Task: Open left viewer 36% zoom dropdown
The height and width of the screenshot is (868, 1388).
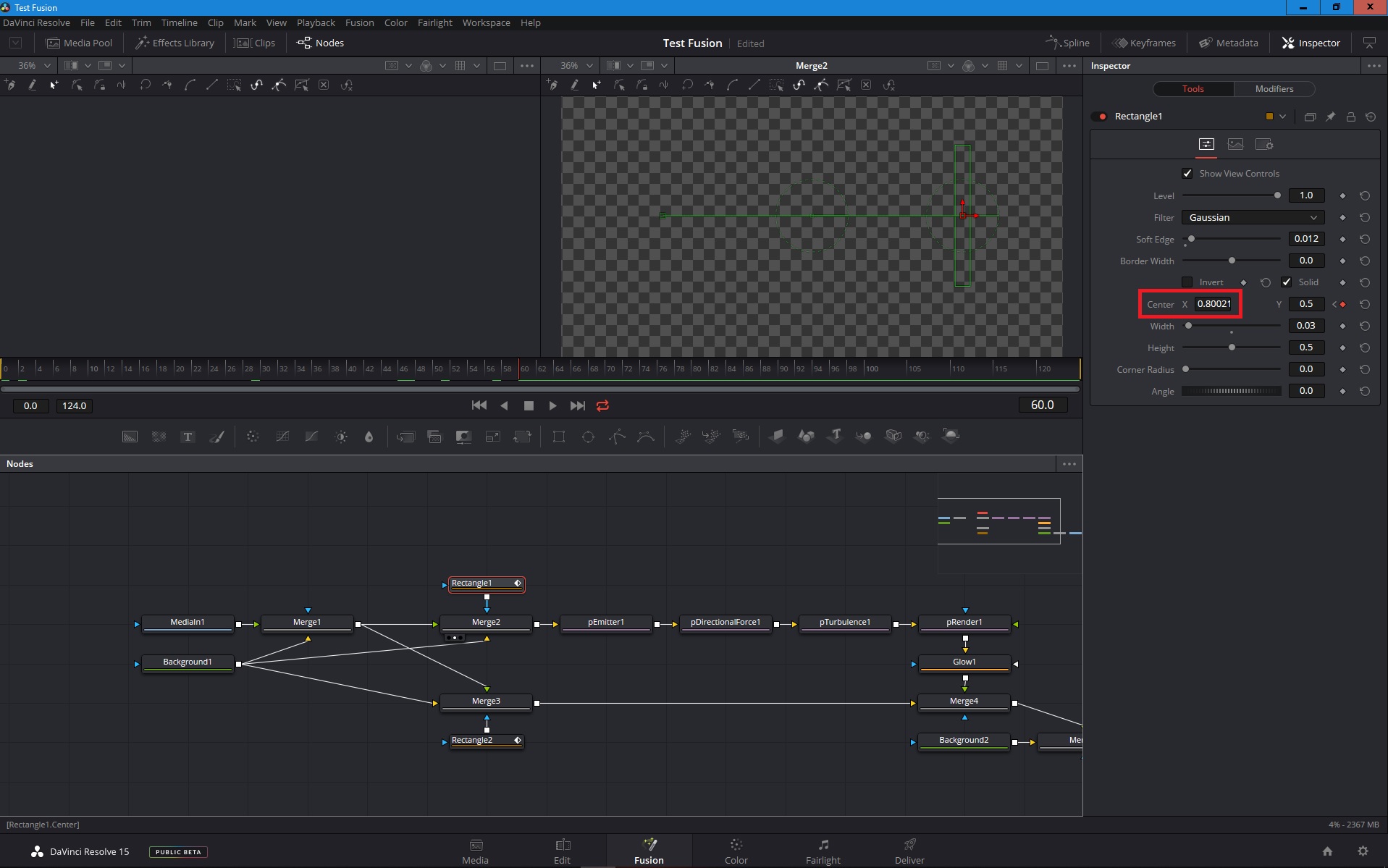Action: pos(34,65)
